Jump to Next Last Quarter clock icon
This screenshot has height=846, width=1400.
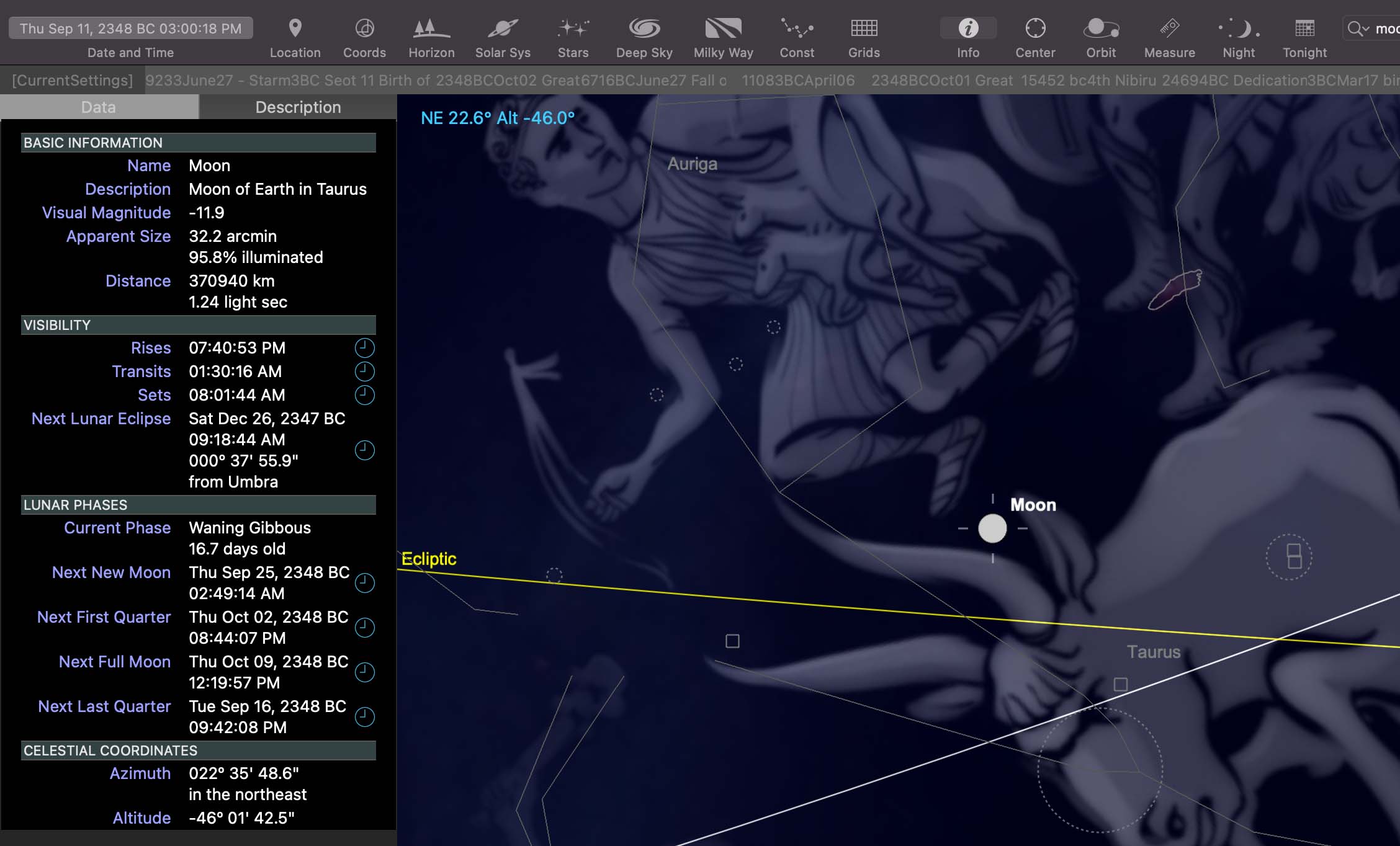pos(364,717)
